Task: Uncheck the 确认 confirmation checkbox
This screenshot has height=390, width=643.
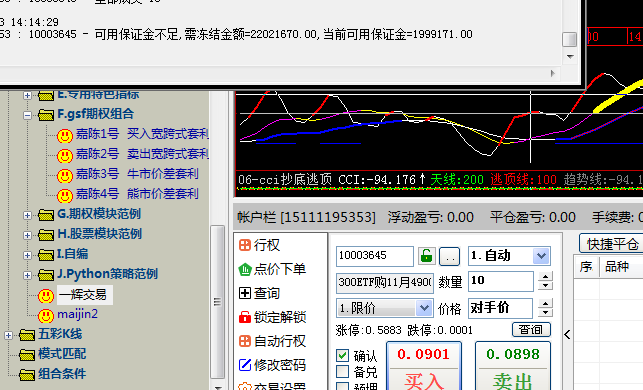Action: [x=342, y=355]
